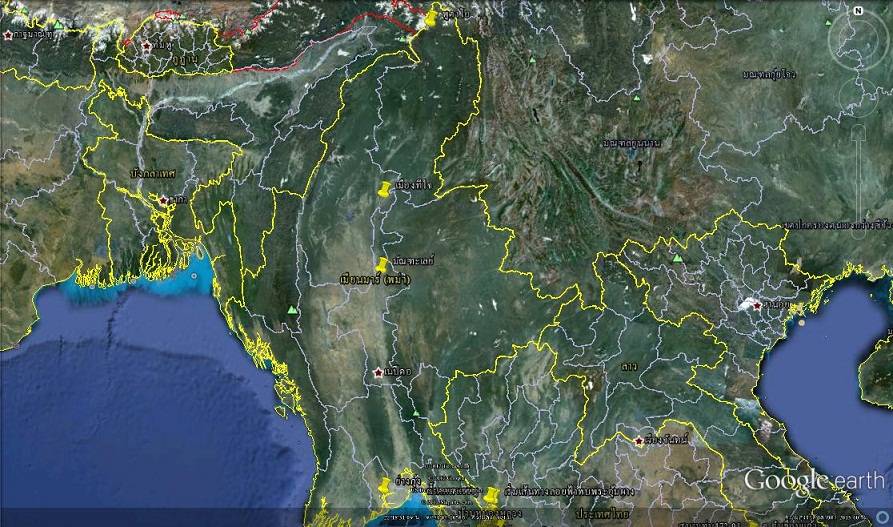
Task: Click the มัณฑะเลย์ city label
Action: pos(413,260)
